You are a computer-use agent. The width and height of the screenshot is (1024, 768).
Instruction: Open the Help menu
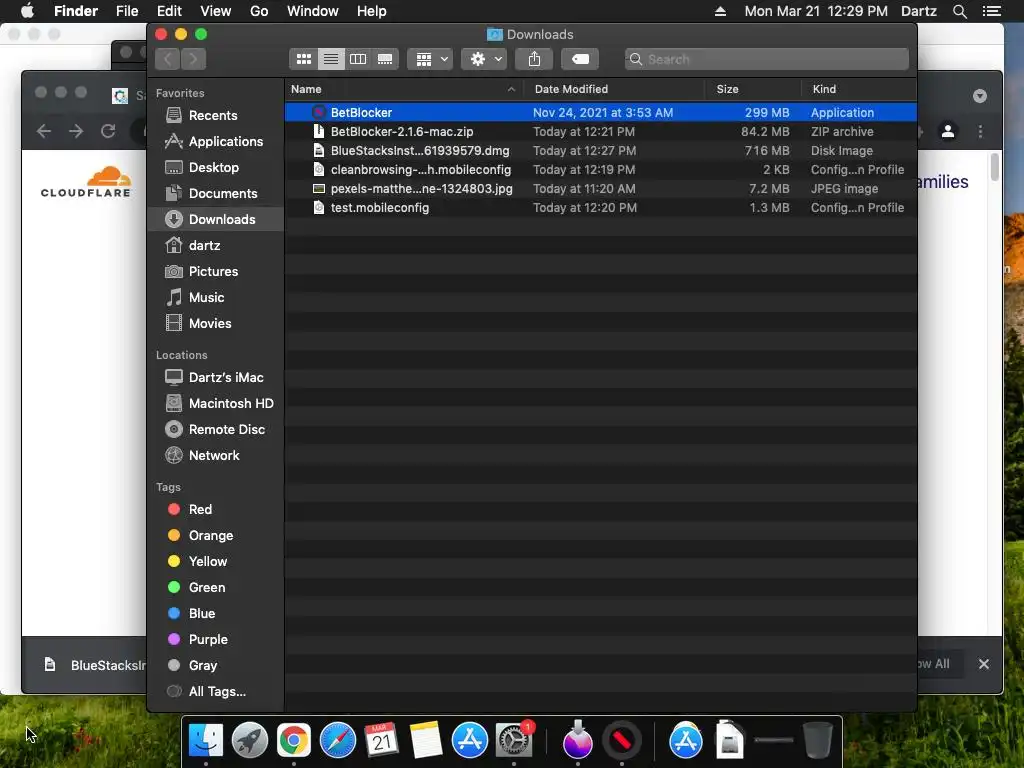(x=372, y=11)
